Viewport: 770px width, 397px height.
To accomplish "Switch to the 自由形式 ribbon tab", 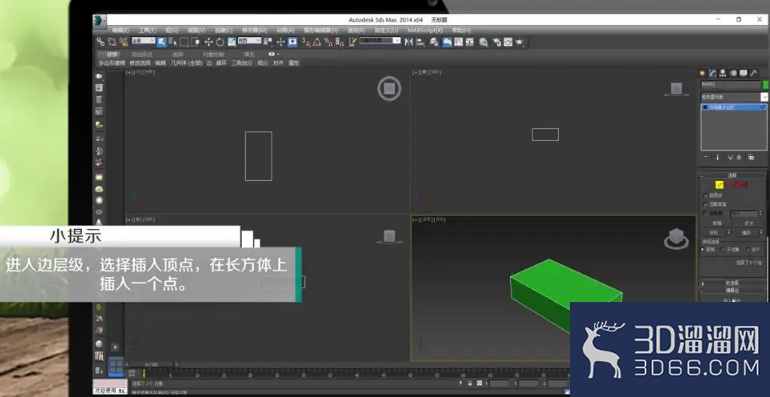I will (142, 54).
